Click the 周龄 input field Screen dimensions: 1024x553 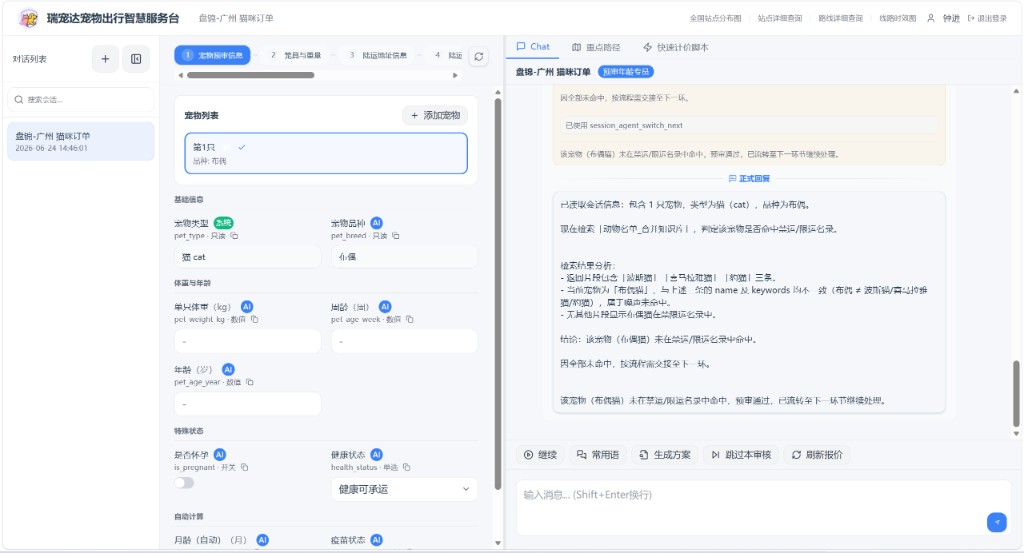(404, 341)
